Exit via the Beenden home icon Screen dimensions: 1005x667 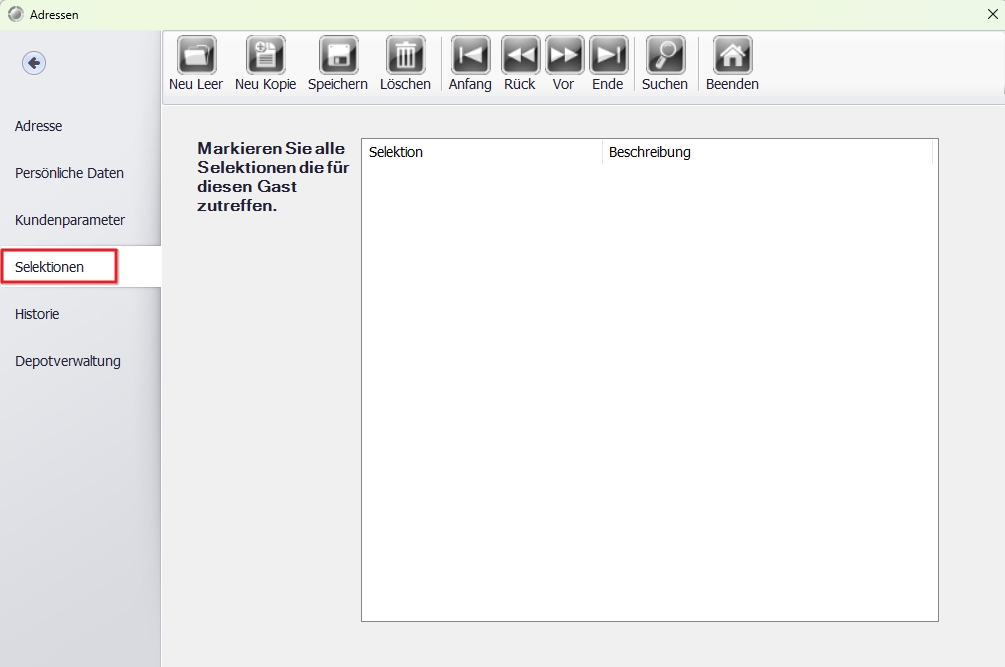coord(733,56)
